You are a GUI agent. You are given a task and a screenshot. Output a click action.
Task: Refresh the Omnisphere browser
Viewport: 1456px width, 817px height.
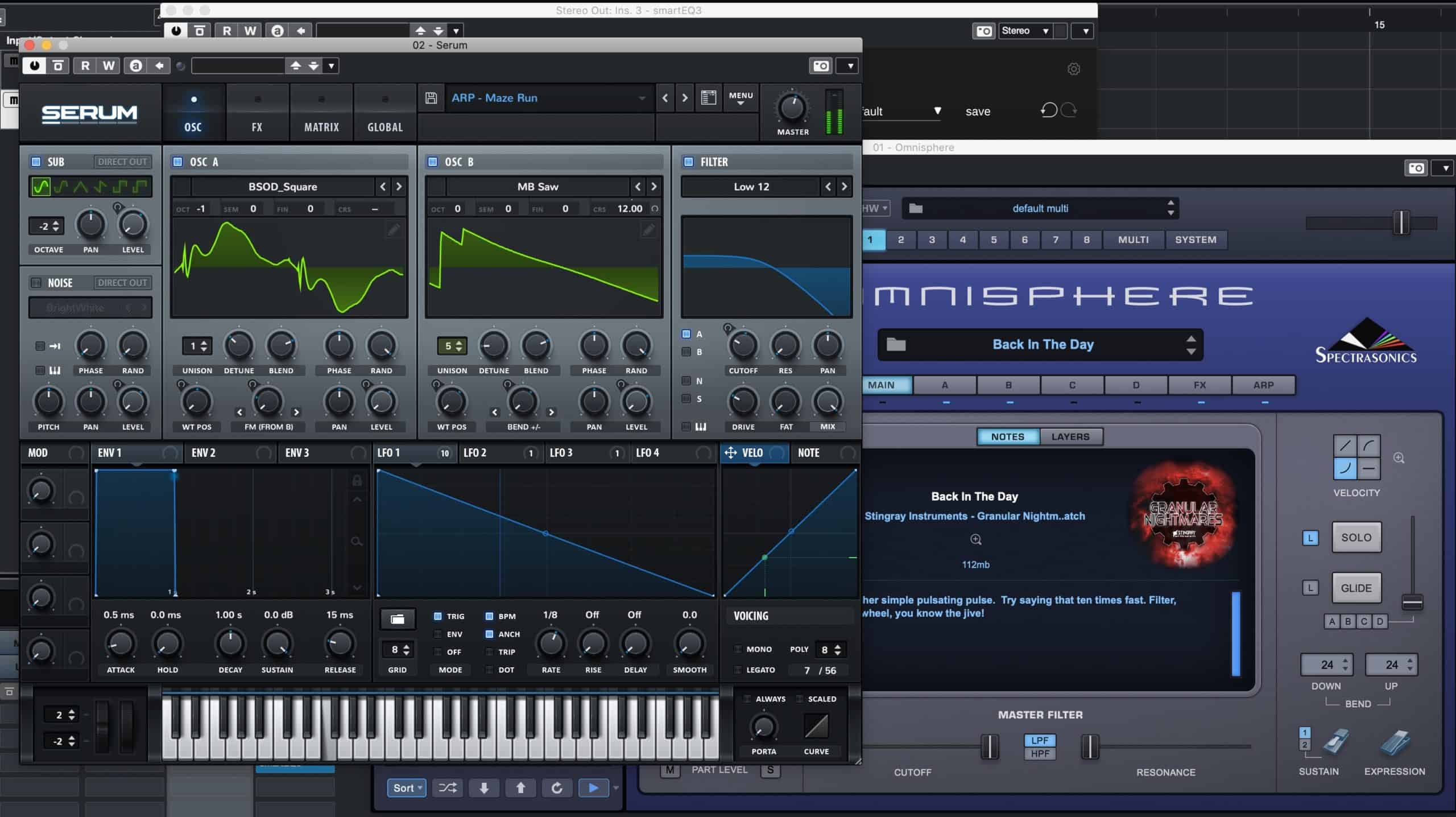point(557,787)
